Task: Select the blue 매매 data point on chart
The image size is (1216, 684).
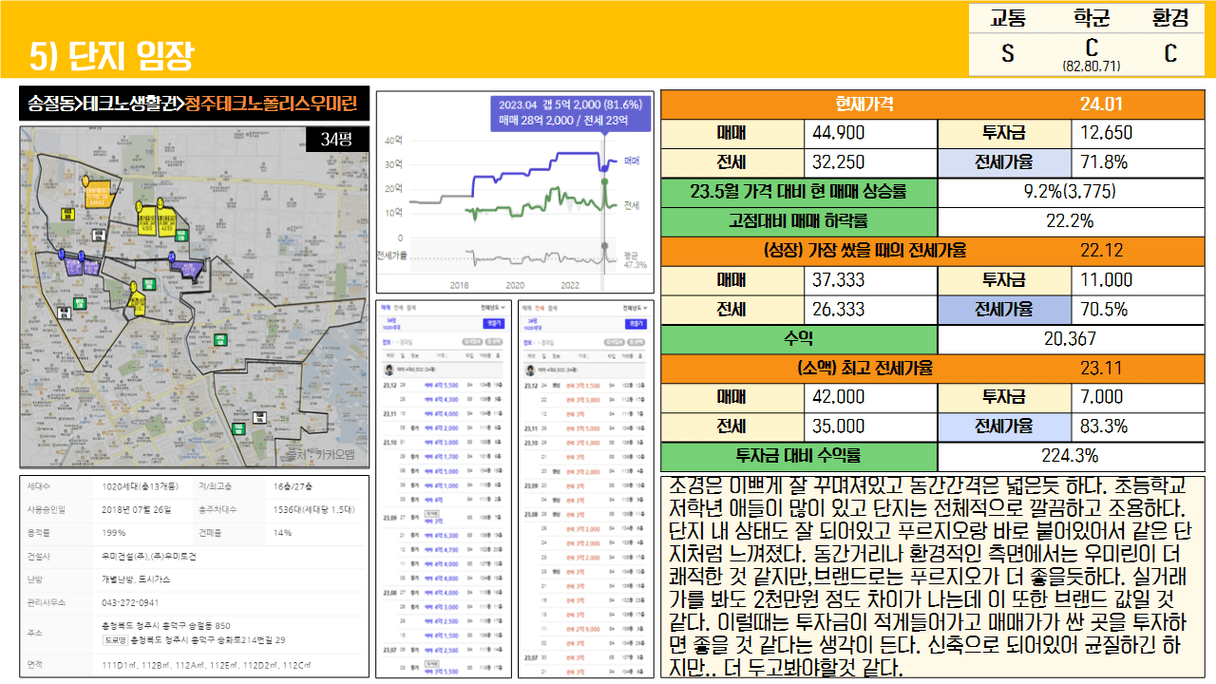Action: [x=604, y=169]
